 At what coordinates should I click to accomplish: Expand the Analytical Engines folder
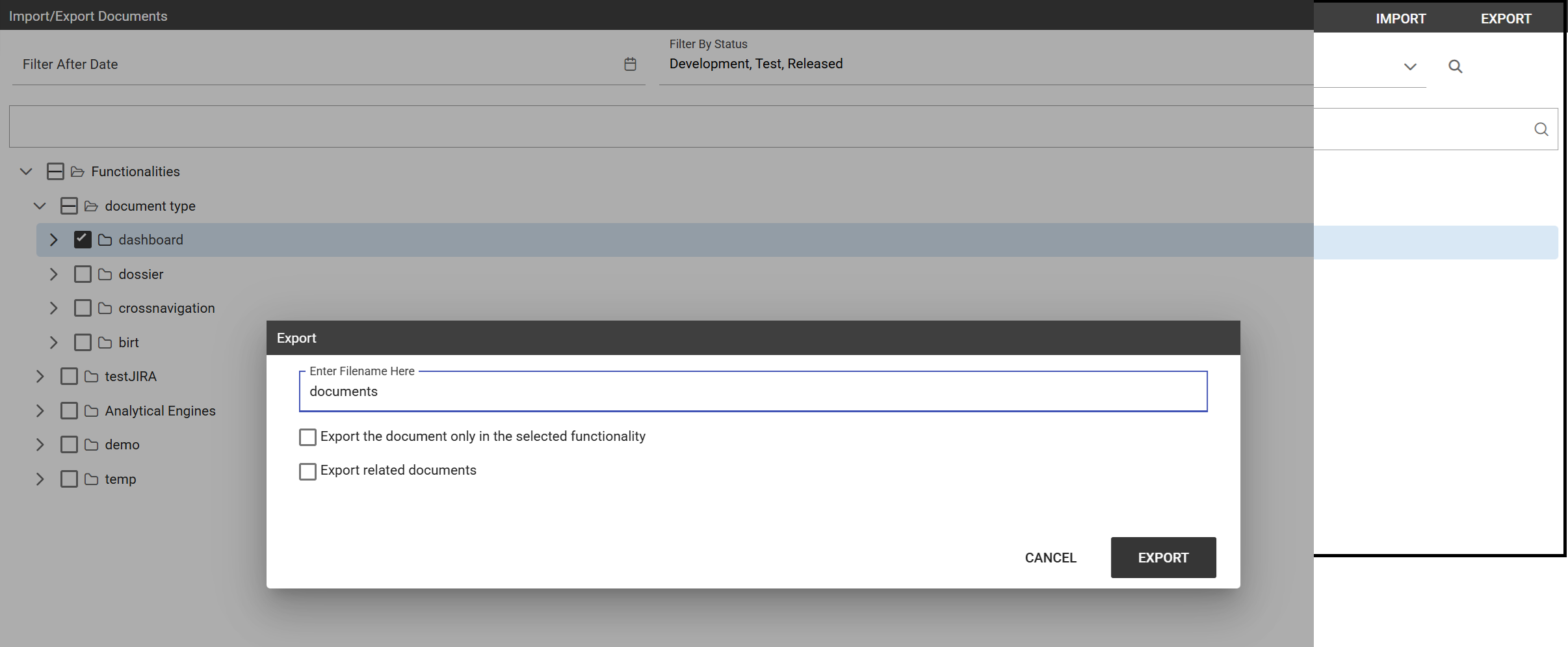[40, 411]
